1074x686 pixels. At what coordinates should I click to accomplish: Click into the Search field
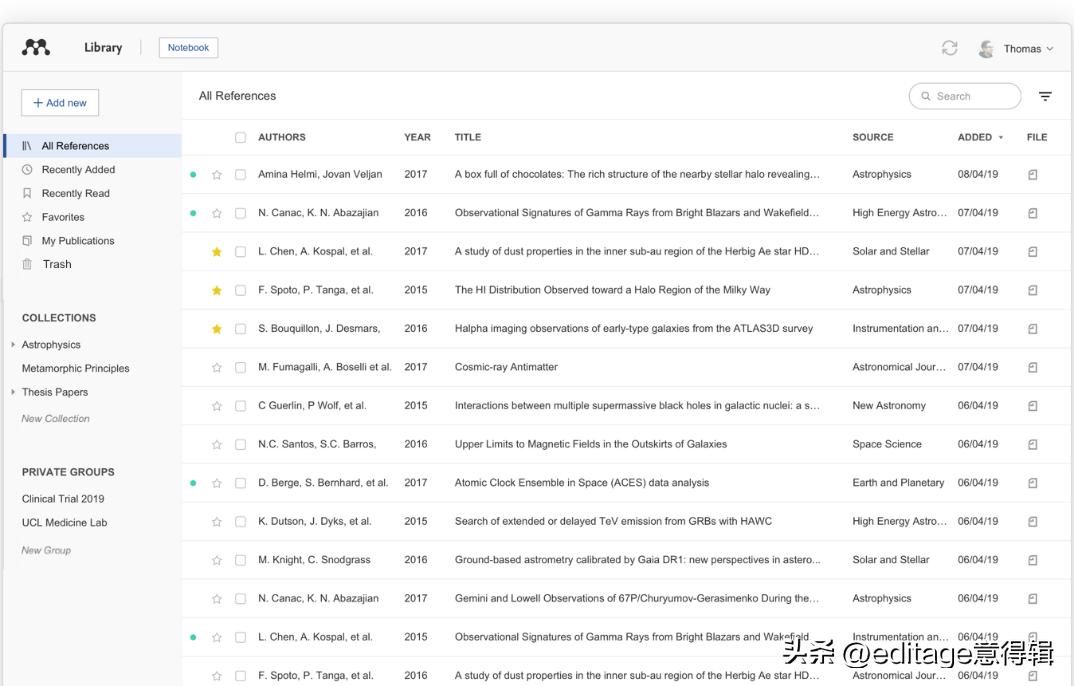[x=964, y=96]
